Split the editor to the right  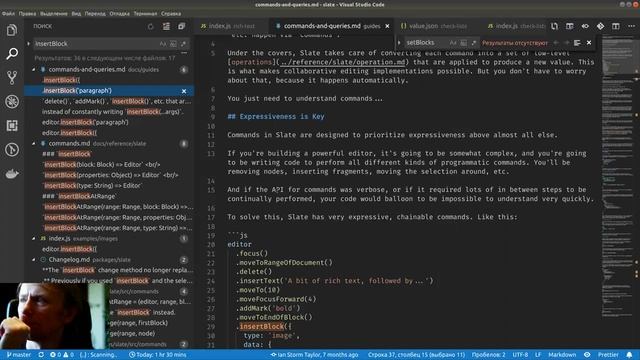tap(616, 26)
